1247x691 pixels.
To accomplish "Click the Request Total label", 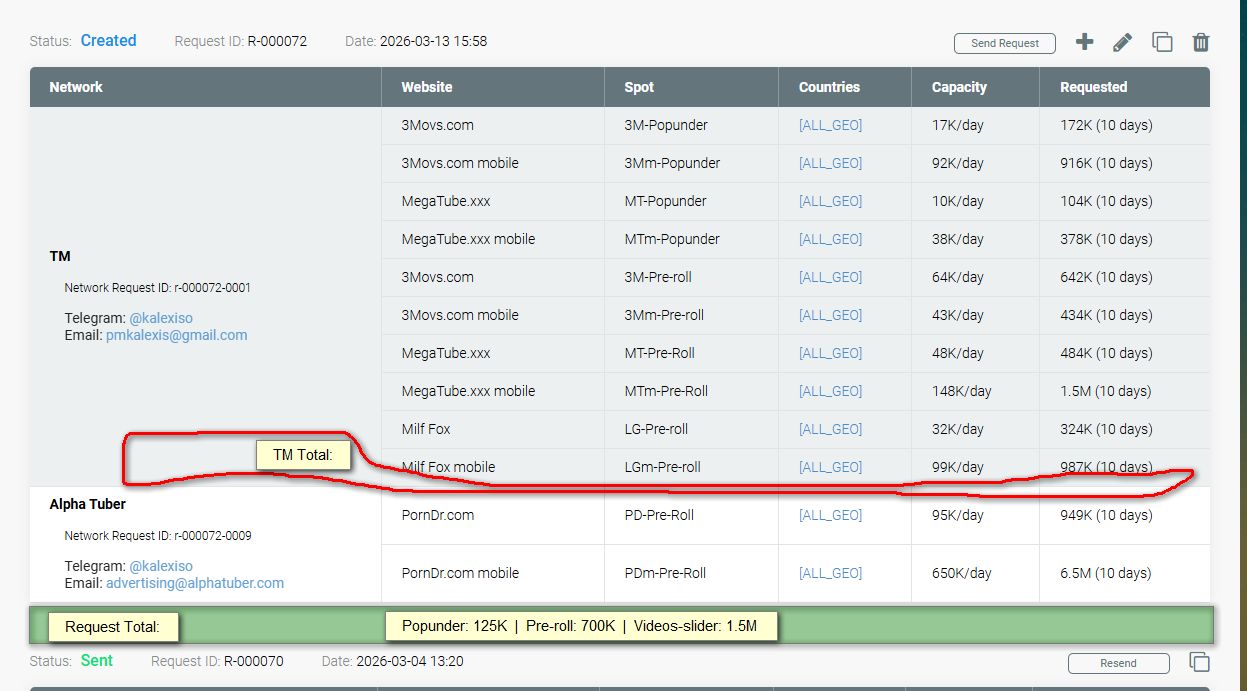I will point(113,627).
